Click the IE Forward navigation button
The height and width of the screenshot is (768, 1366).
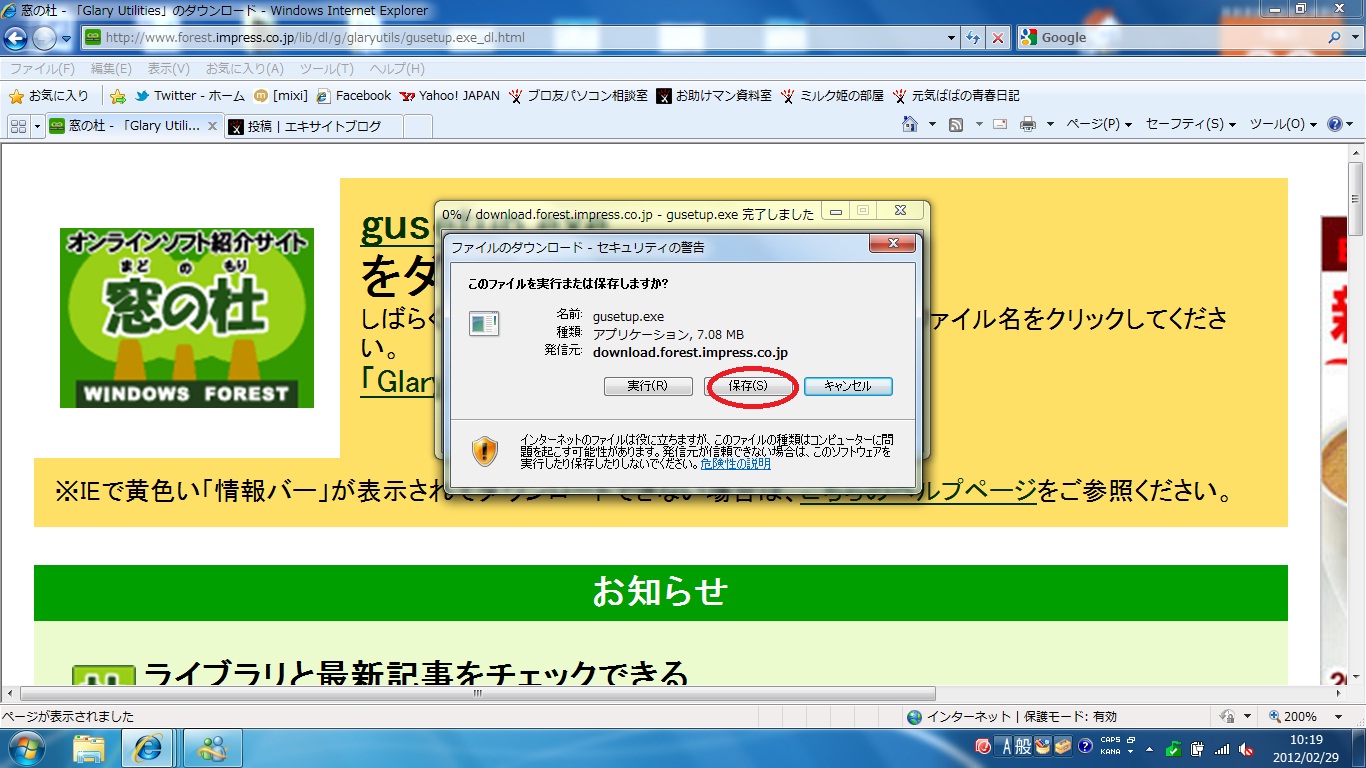[44, 38]
